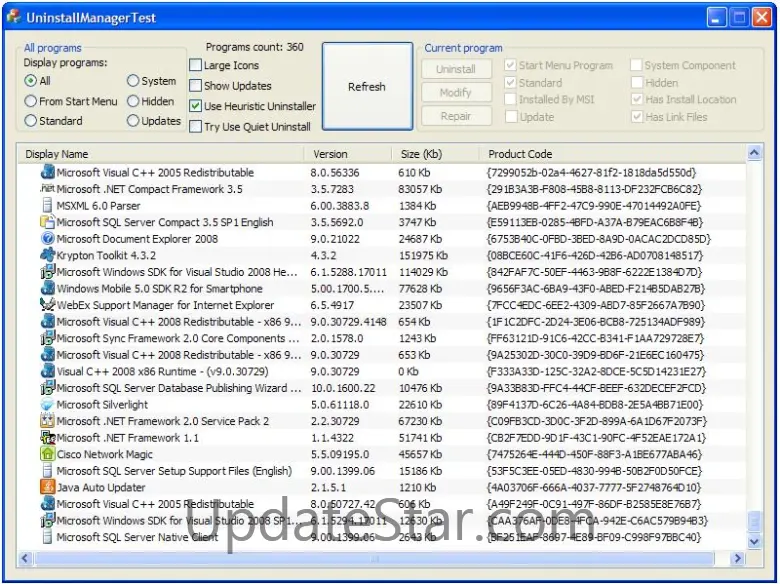780x584 pixels.
Task: Select the "Microsoft Silverlight" entry
Action: coord(102,404)
